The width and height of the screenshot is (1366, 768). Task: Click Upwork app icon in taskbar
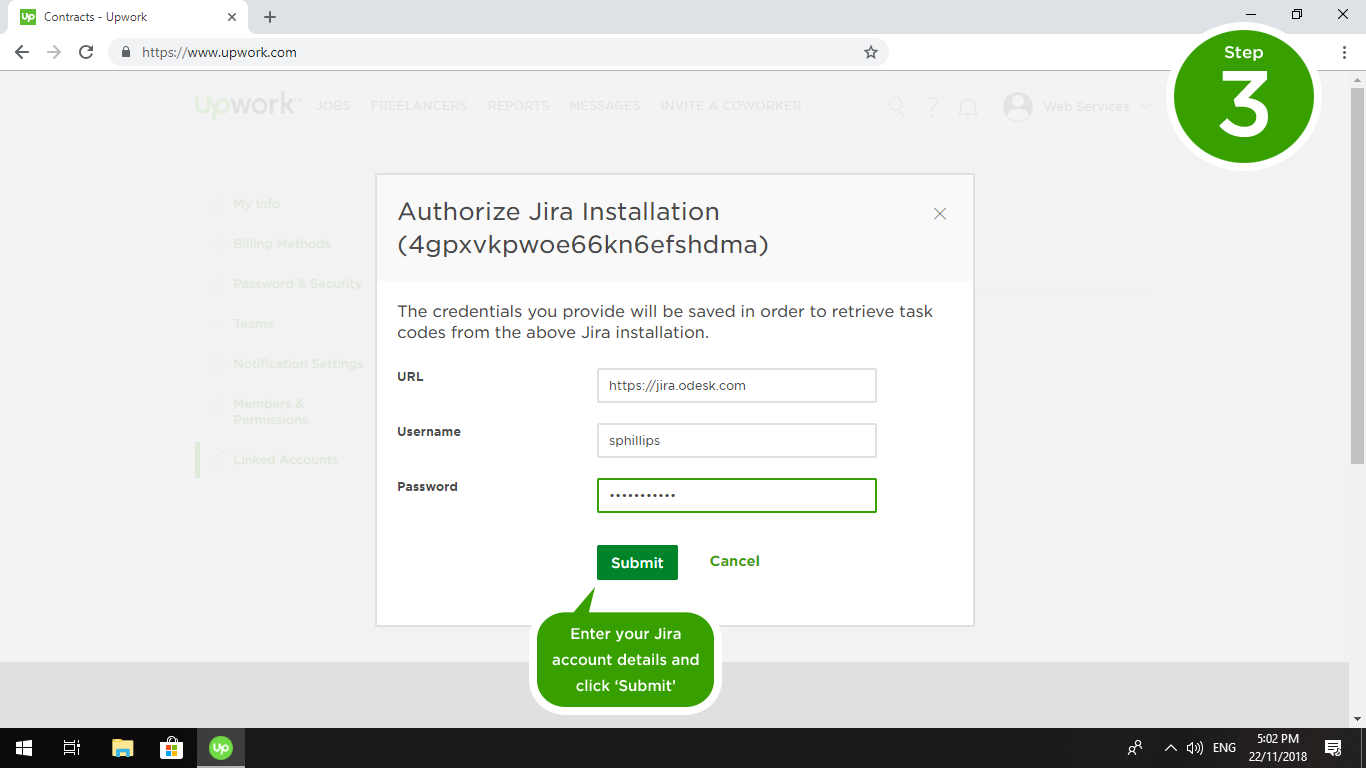pyautogui.click(x=220, y=748)
